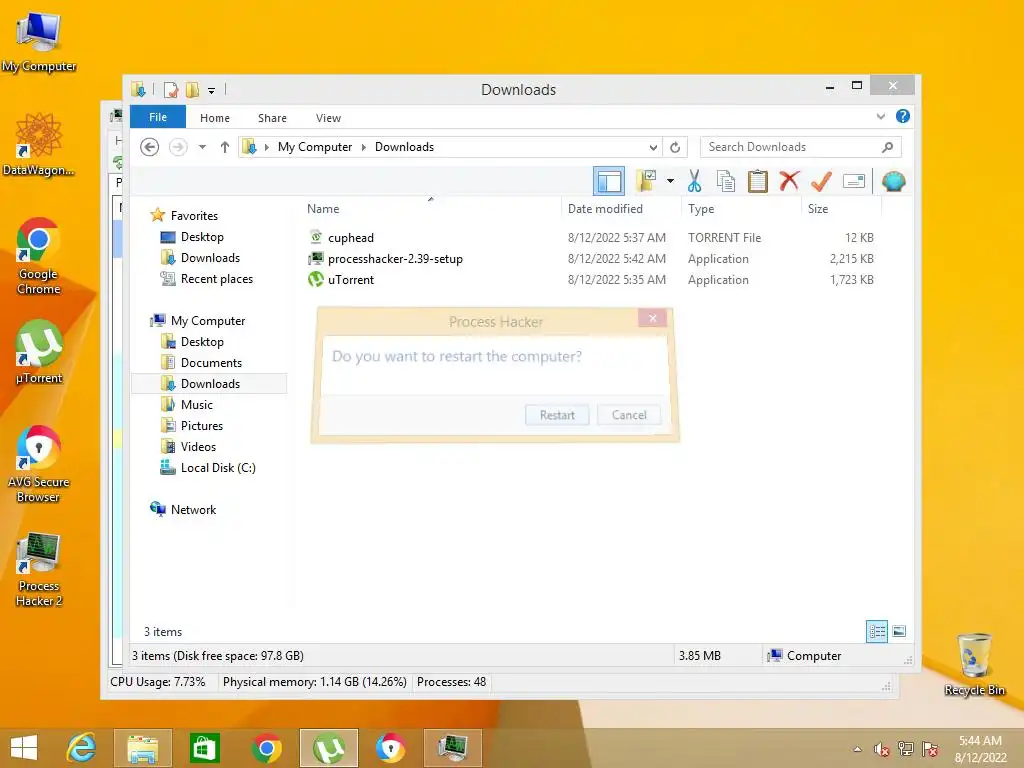Sort by the Size column header

tap(818, 209)
